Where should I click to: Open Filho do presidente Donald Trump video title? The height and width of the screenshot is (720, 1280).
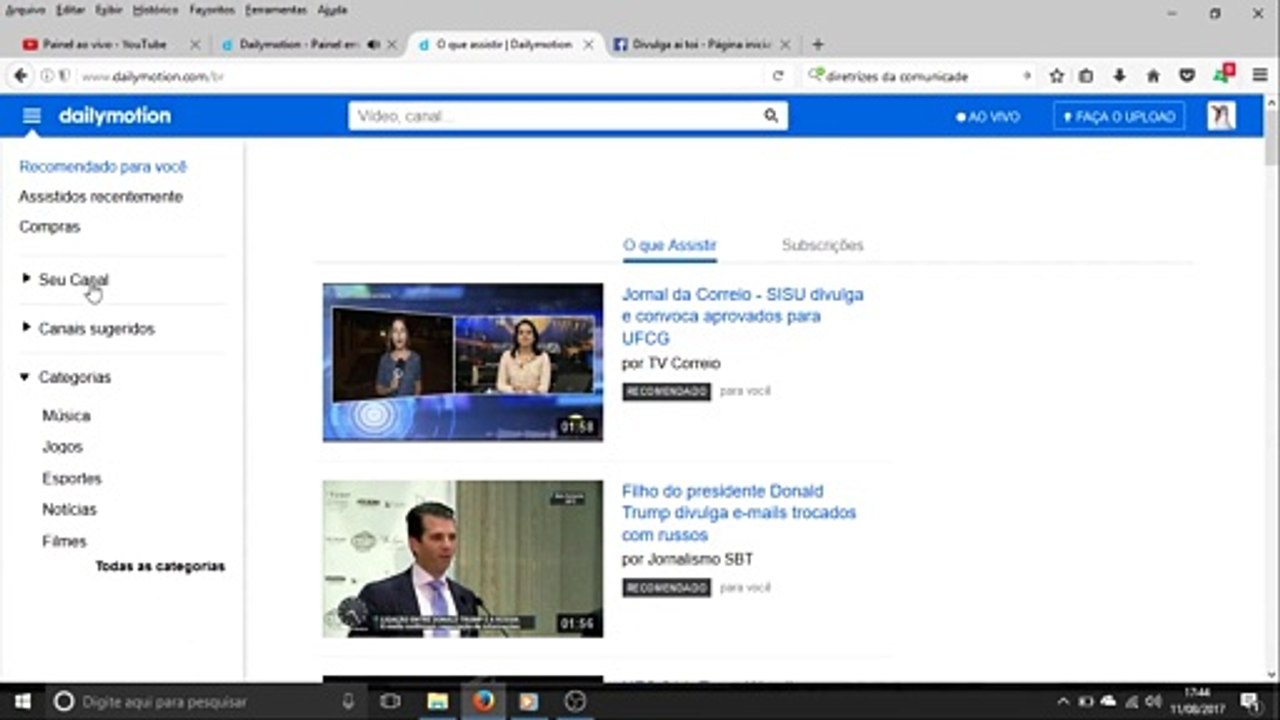click(x=739, y=513)
